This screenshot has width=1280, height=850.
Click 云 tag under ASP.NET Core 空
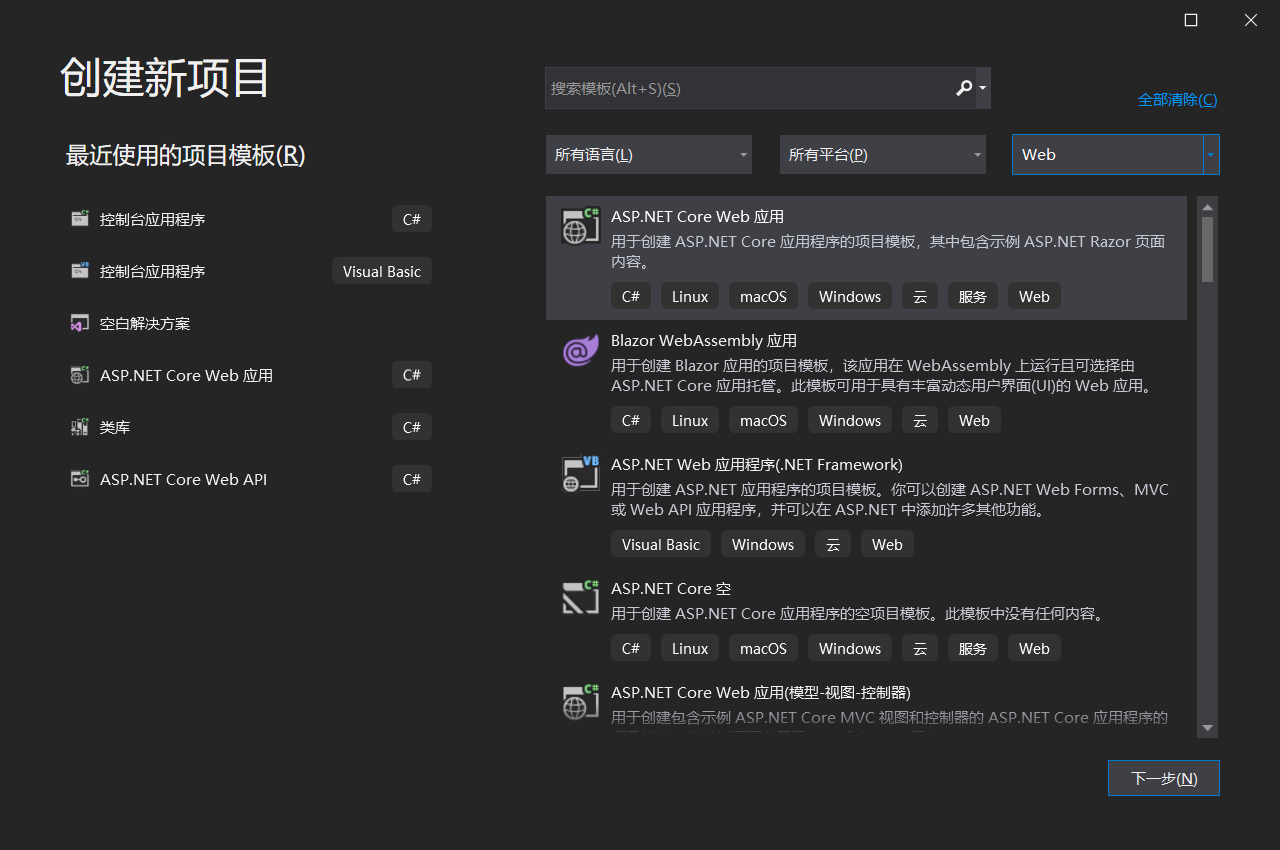920,649
